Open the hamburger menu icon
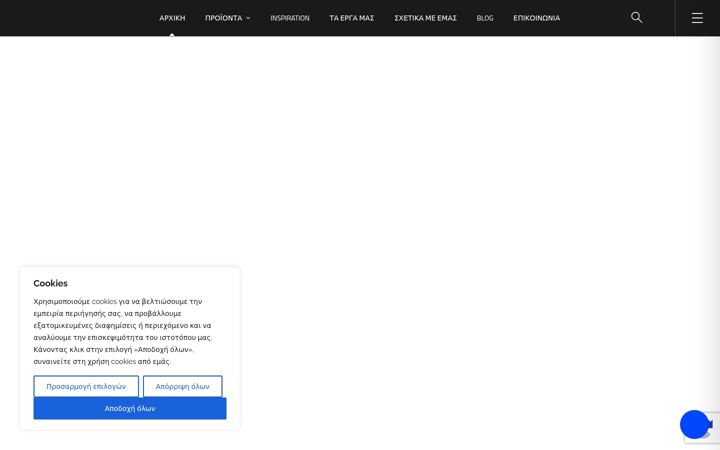720x450 pixels. click(697, 18)
